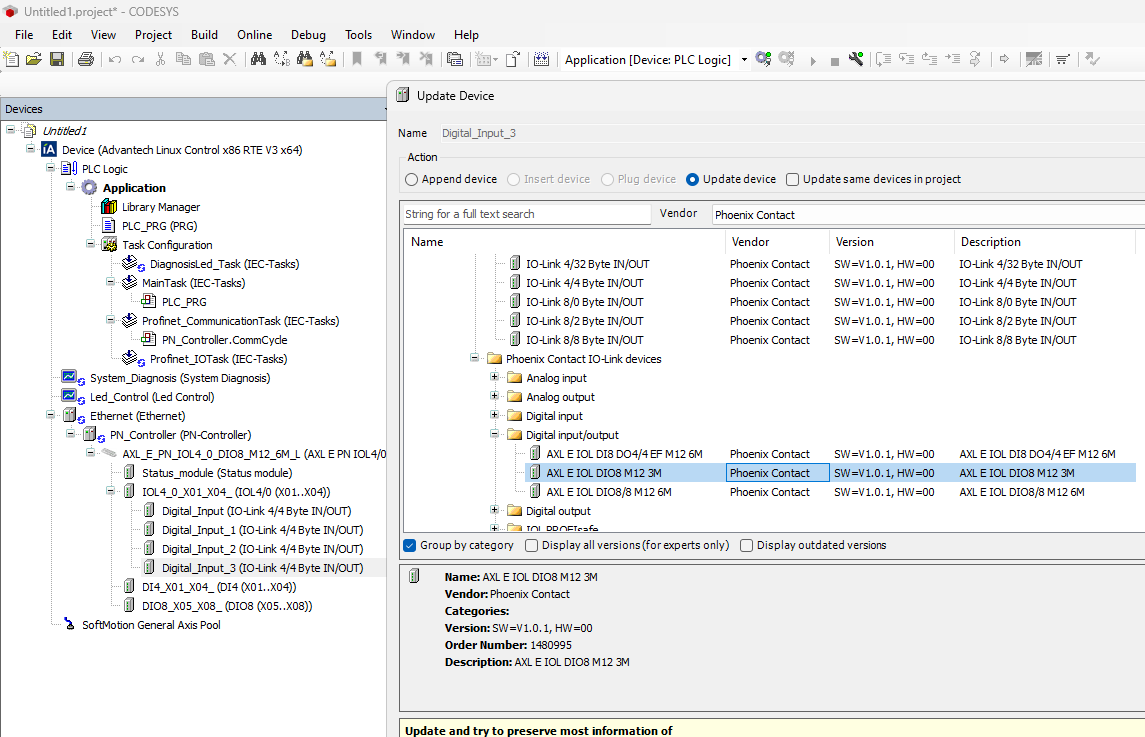Viewport: 1145px width, 737px height.
Task: Select the Append device radio button
Action: pyautogui.click(x=412, y=179)
